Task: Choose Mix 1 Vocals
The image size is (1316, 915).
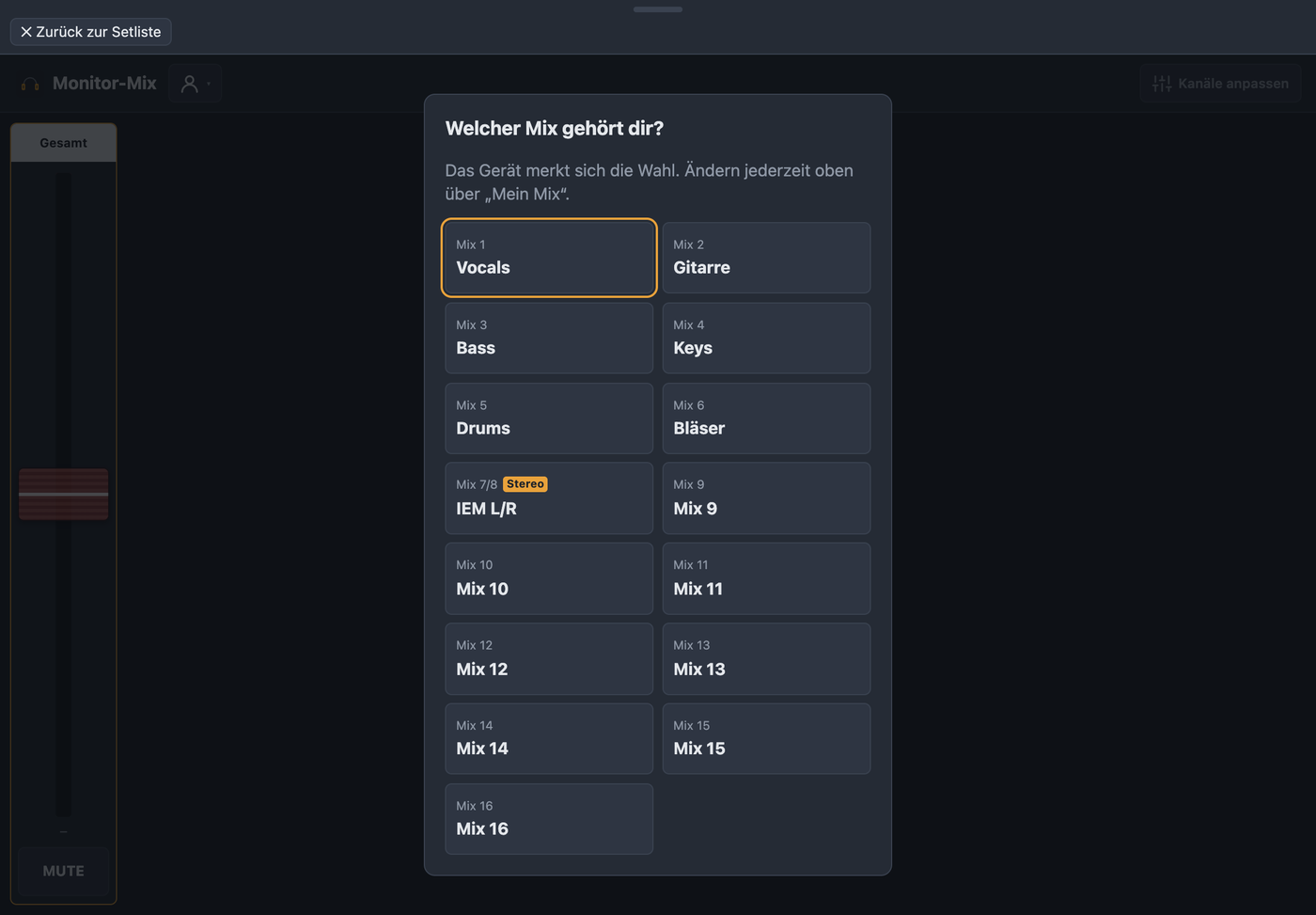Action: pyautogui.click(x=549, y=258)
